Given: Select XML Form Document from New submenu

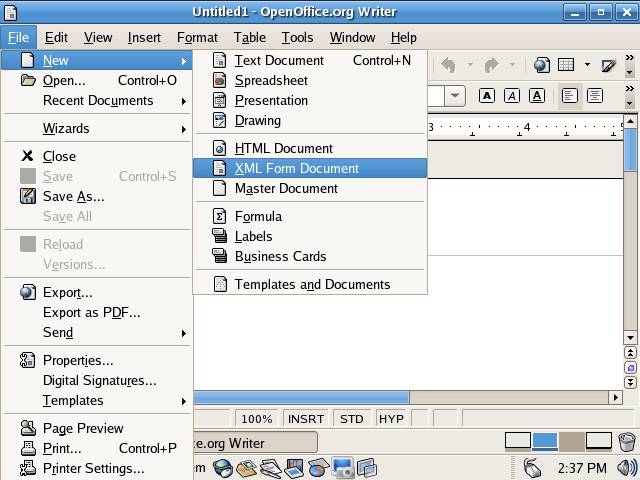Looking at the screenshot, I should click(296, 168).
